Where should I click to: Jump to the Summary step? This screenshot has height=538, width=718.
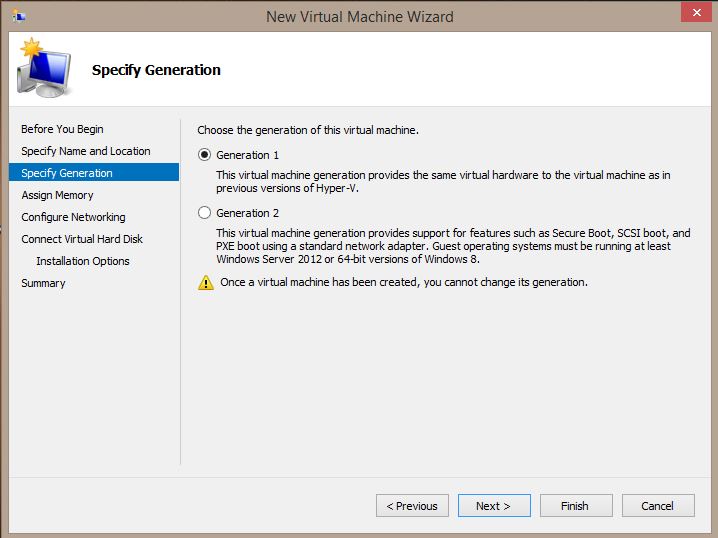tap(43, 283)
